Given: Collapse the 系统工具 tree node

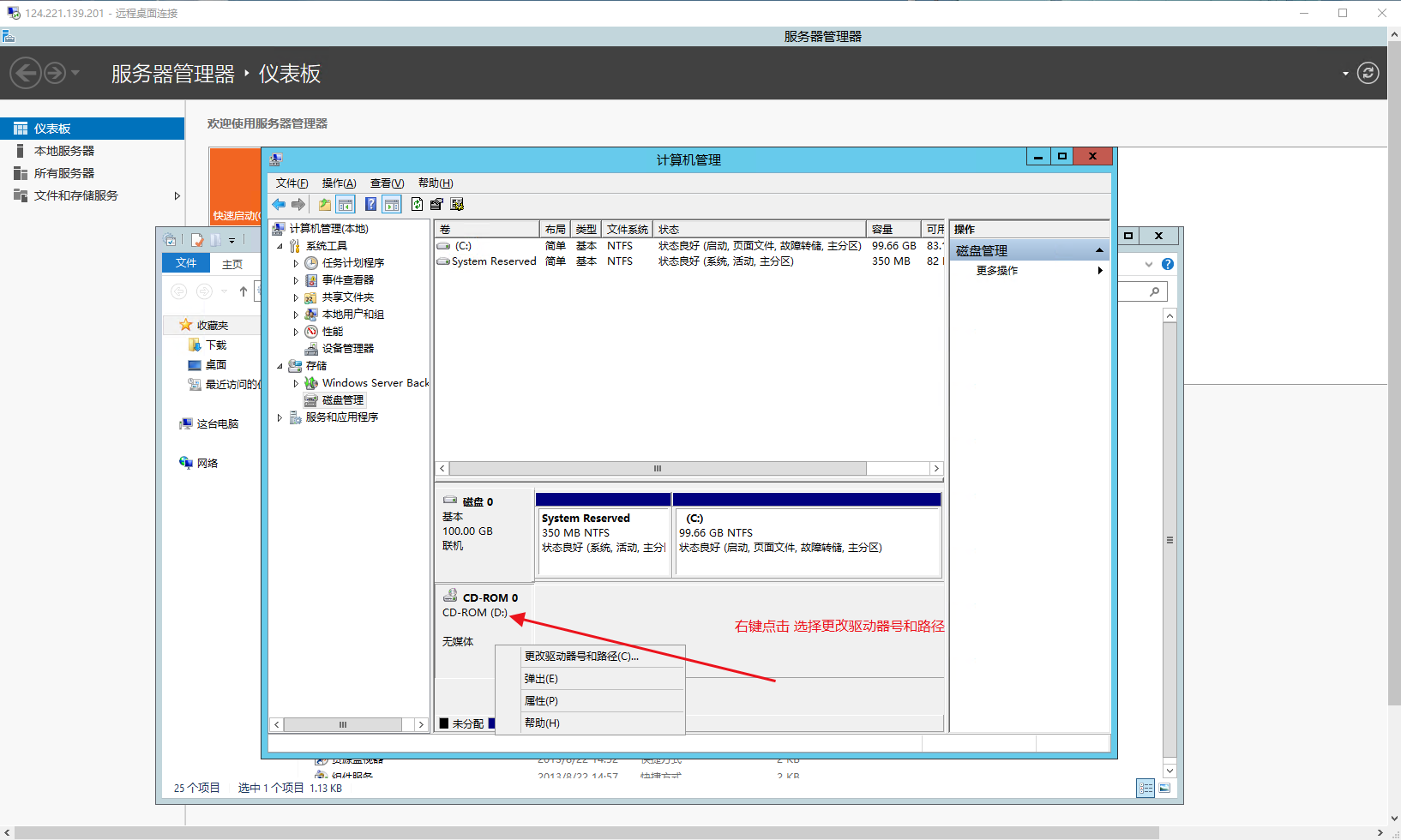Looking at the screenshot, I should [280, 246].
